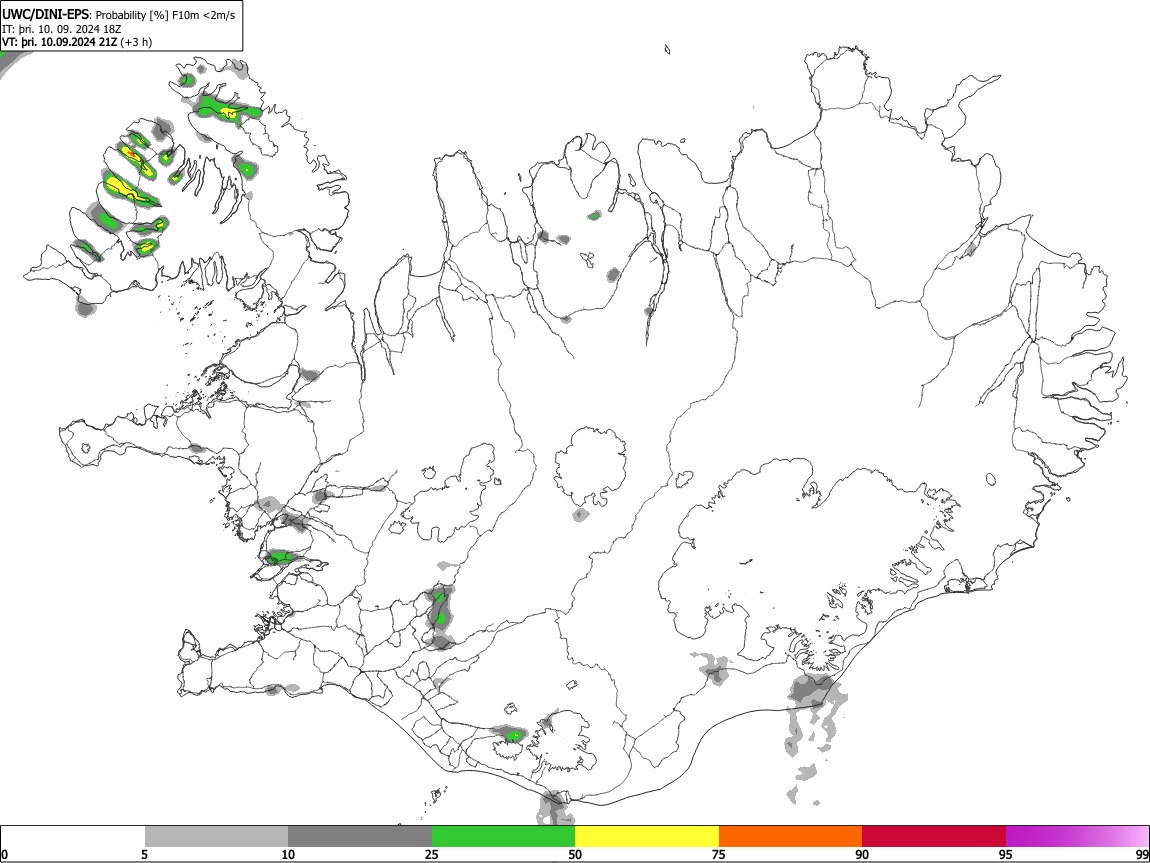Click the magenta 95–99% legend swatch
Screen dimensions: 1150x863
[1077, 837]
